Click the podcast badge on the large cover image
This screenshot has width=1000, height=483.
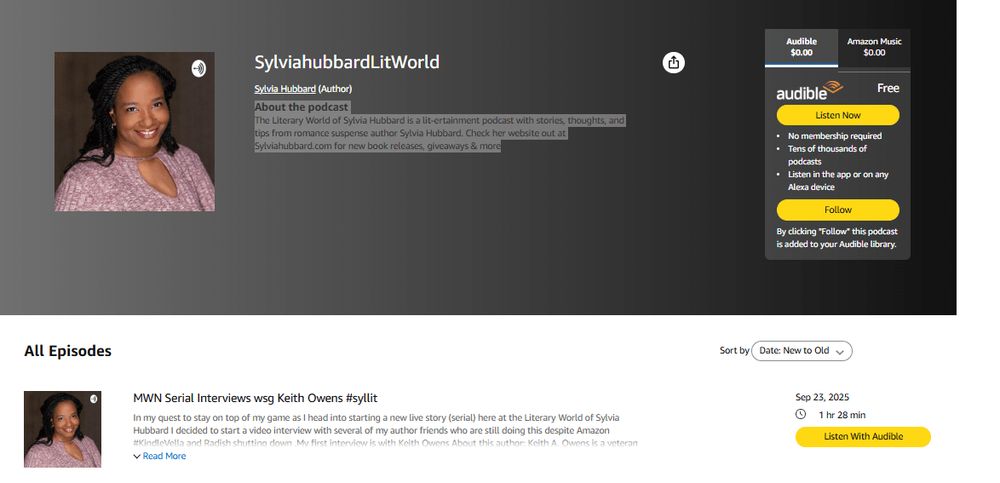point(199,68)
